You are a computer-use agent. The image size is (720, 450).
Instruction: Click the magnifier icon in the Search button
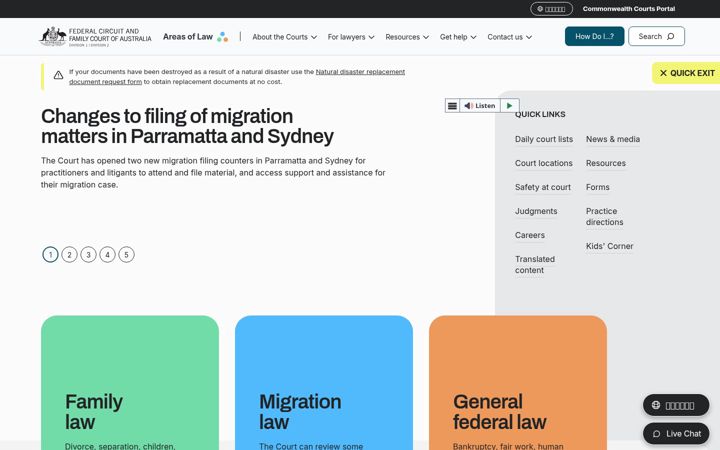670,36
